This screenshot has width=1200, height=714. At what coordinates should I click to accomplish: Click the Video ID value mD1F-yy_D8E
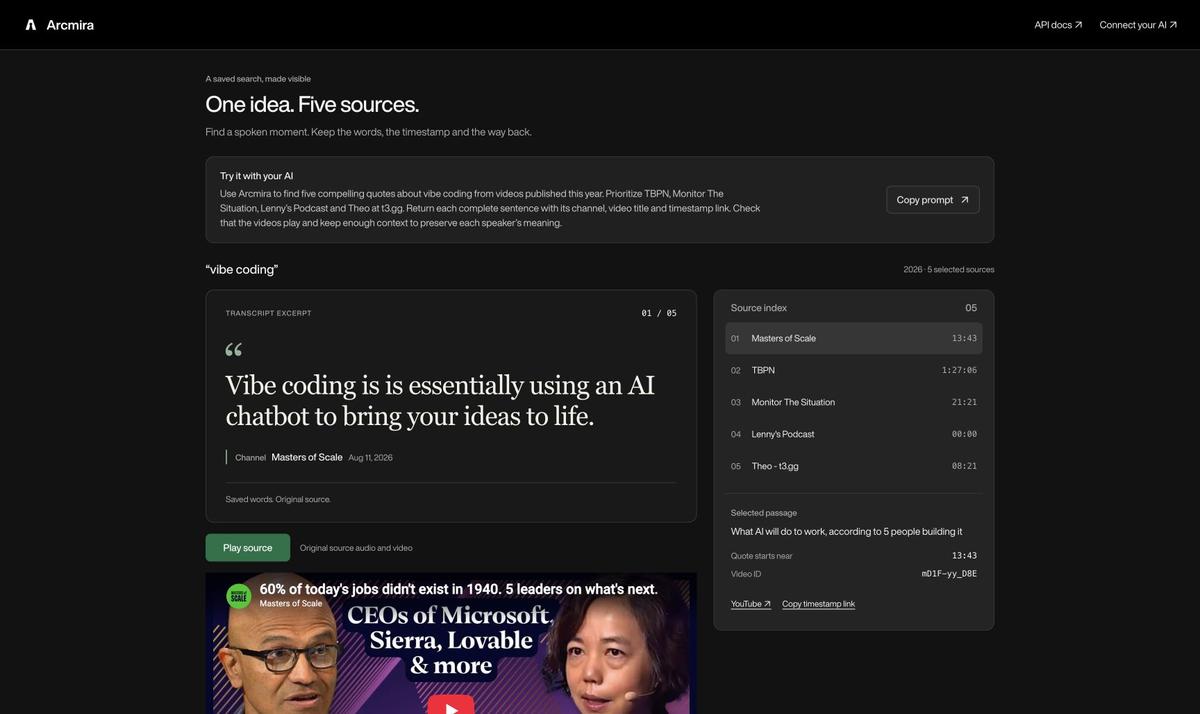[949, 574]
